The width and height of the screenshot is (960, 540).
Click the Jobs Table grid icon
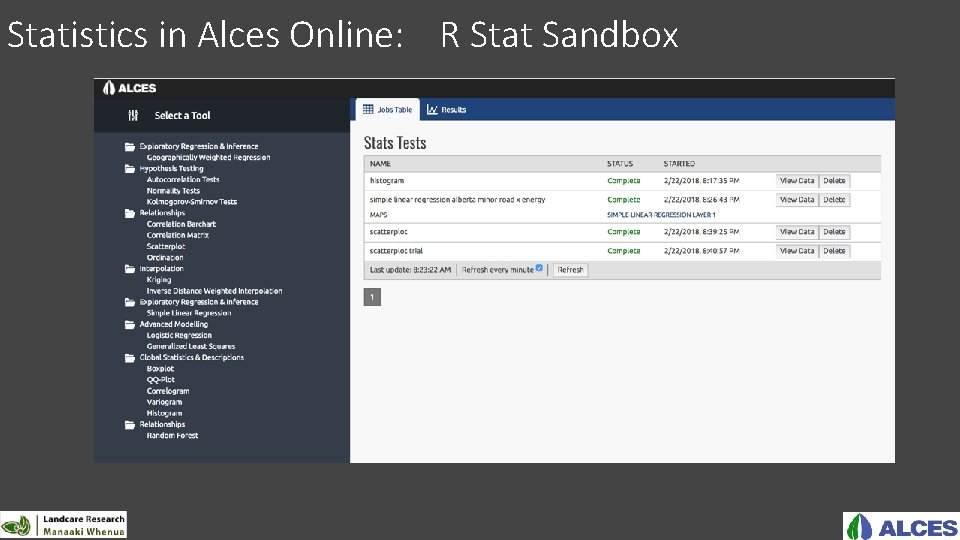pyautogui.click(x=368, y=110)
